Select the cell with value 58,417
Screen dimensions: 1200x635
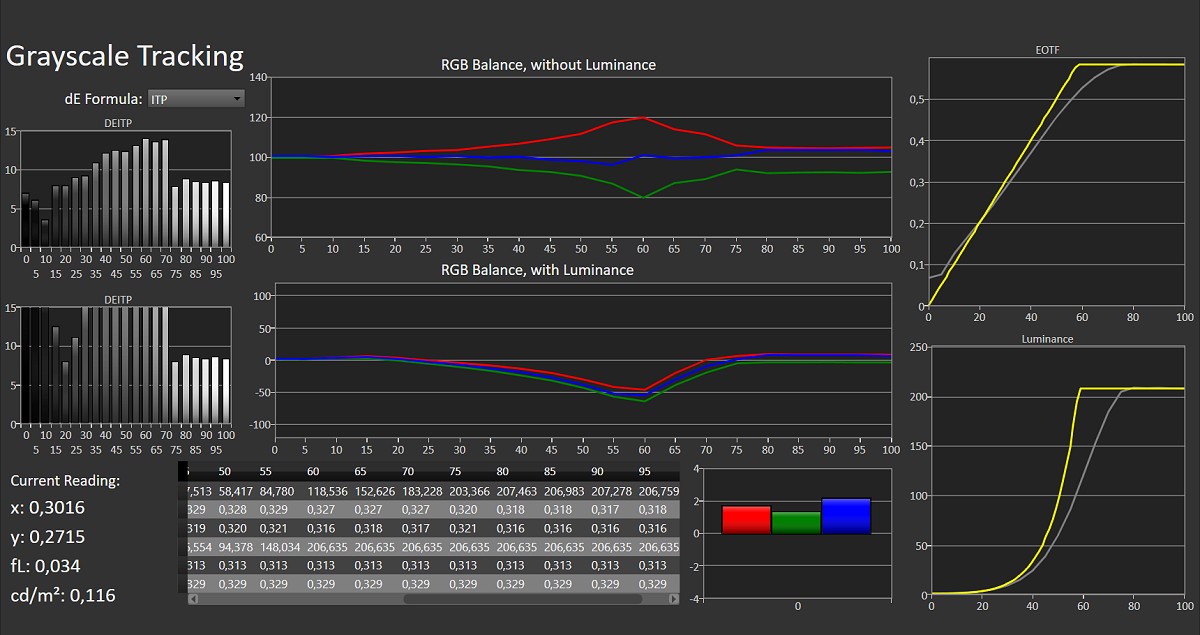click(x=235, y=490)
